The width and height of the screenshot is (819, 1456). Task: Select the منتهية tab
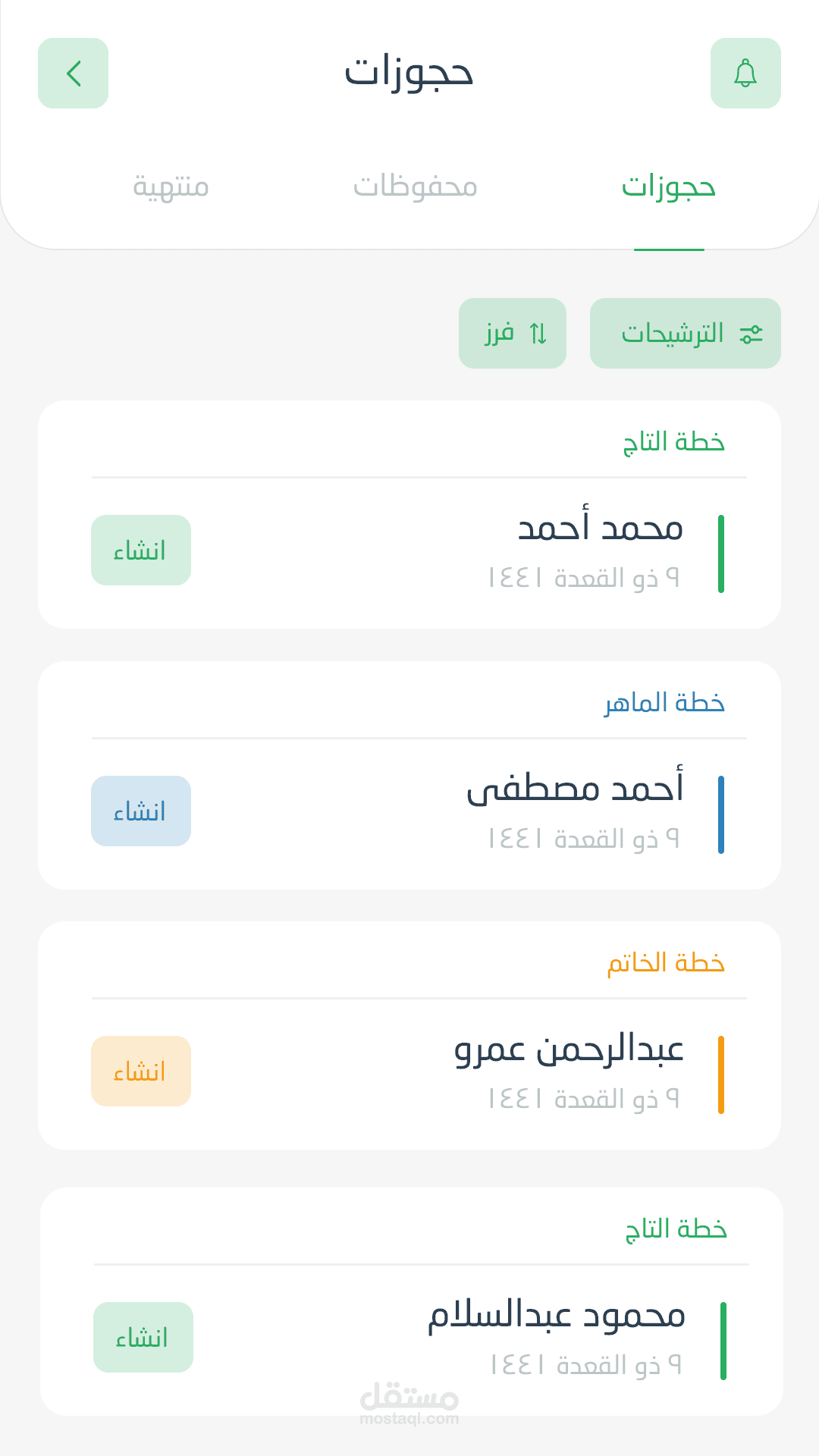[x=171, y=187]
